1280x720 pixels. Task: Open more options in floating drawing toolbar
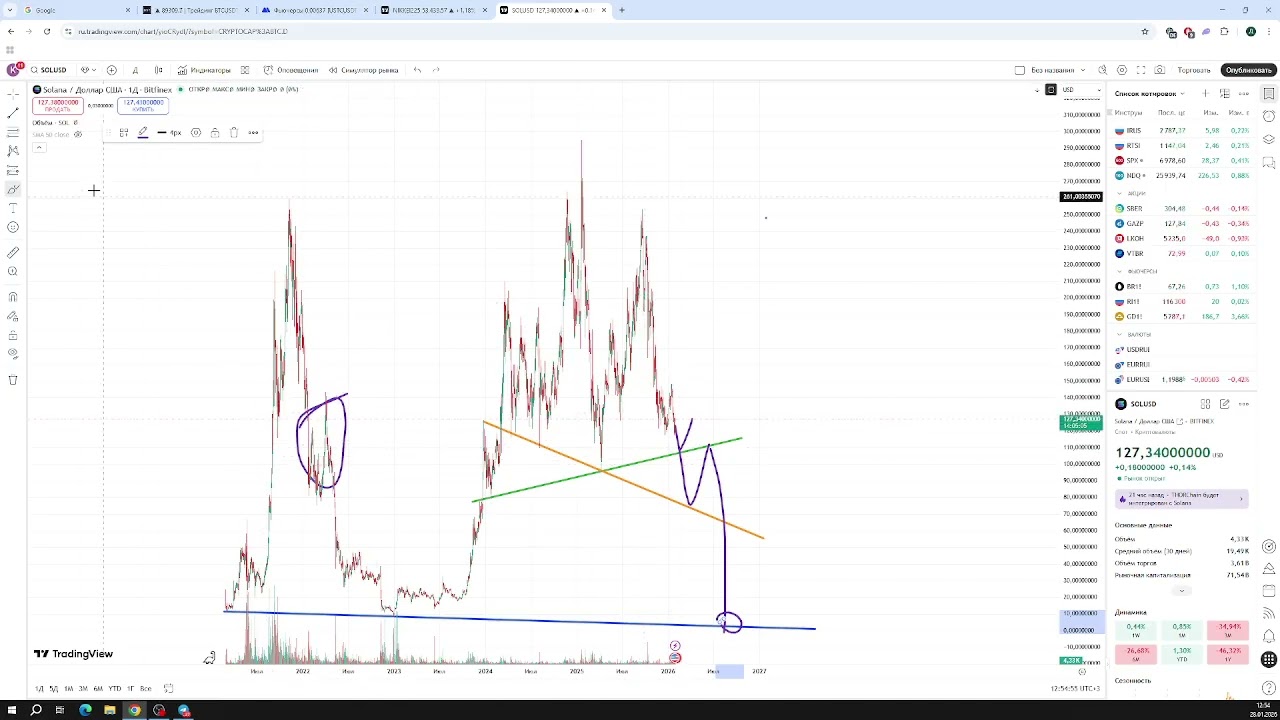(x=253, y=133)
